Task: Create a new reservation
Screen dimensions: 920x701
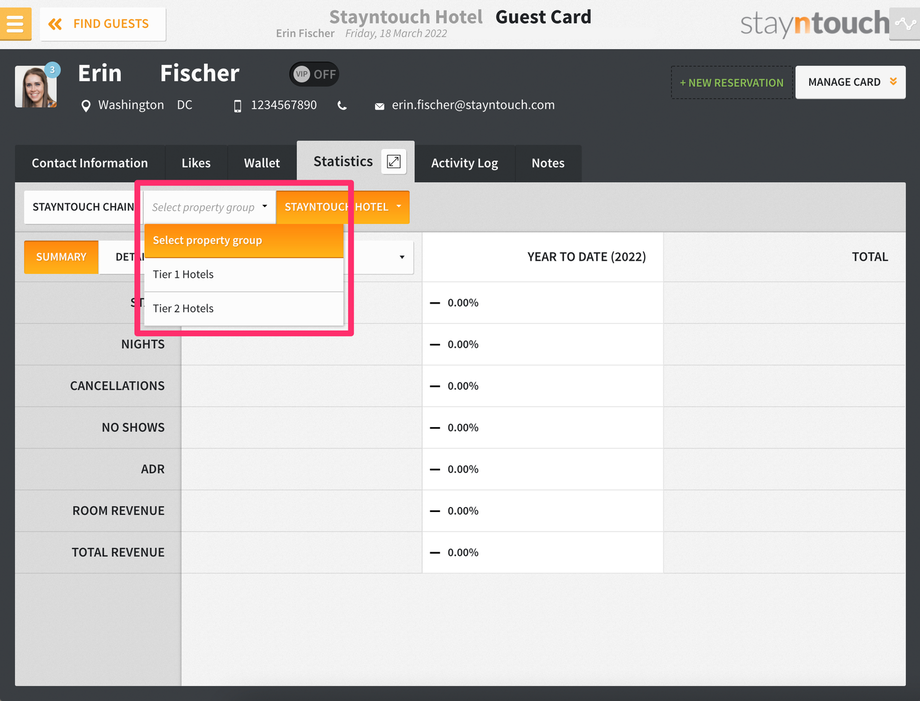Action: pos(732,83)
